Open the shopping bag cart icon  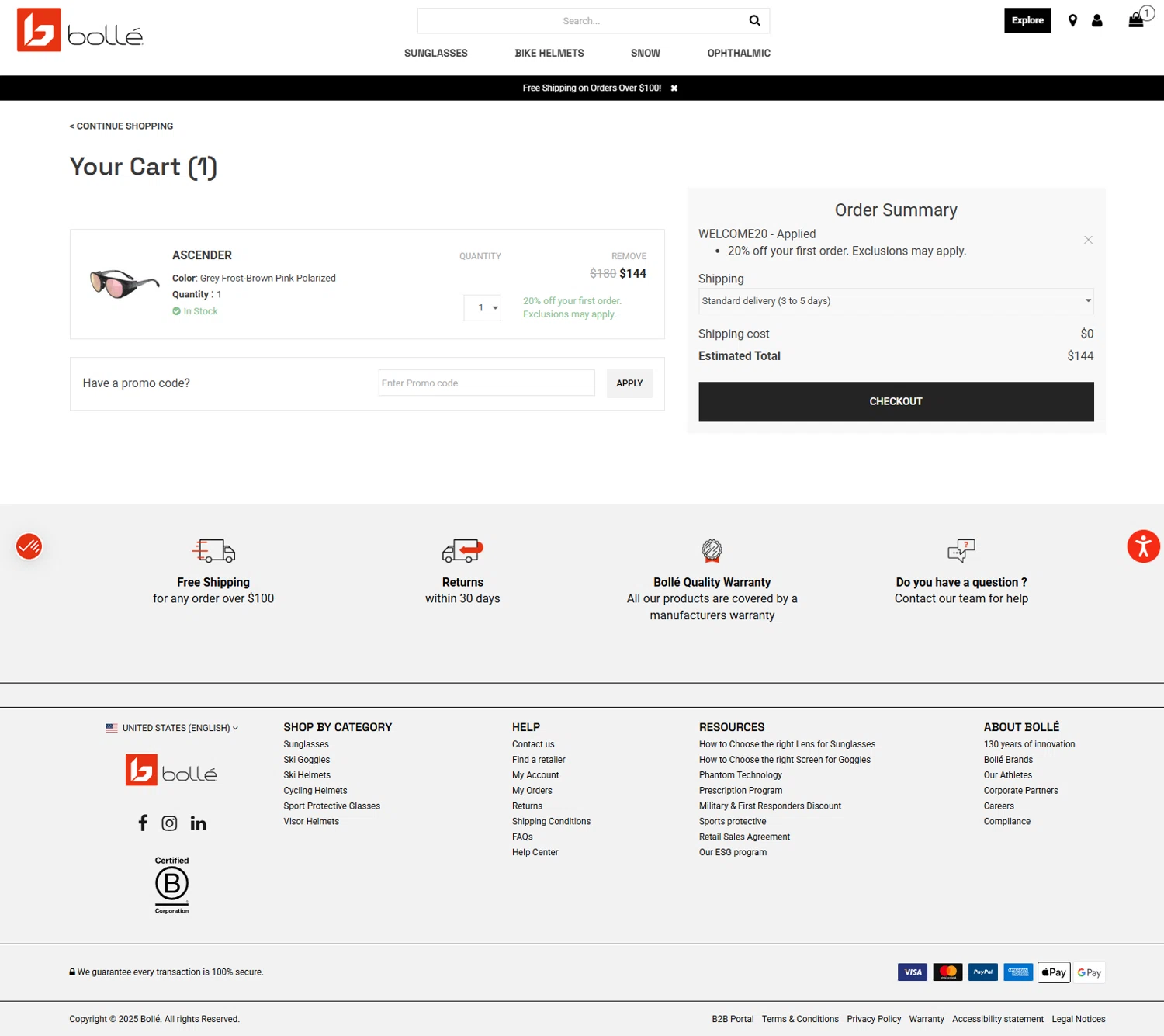click(1136, 20)
